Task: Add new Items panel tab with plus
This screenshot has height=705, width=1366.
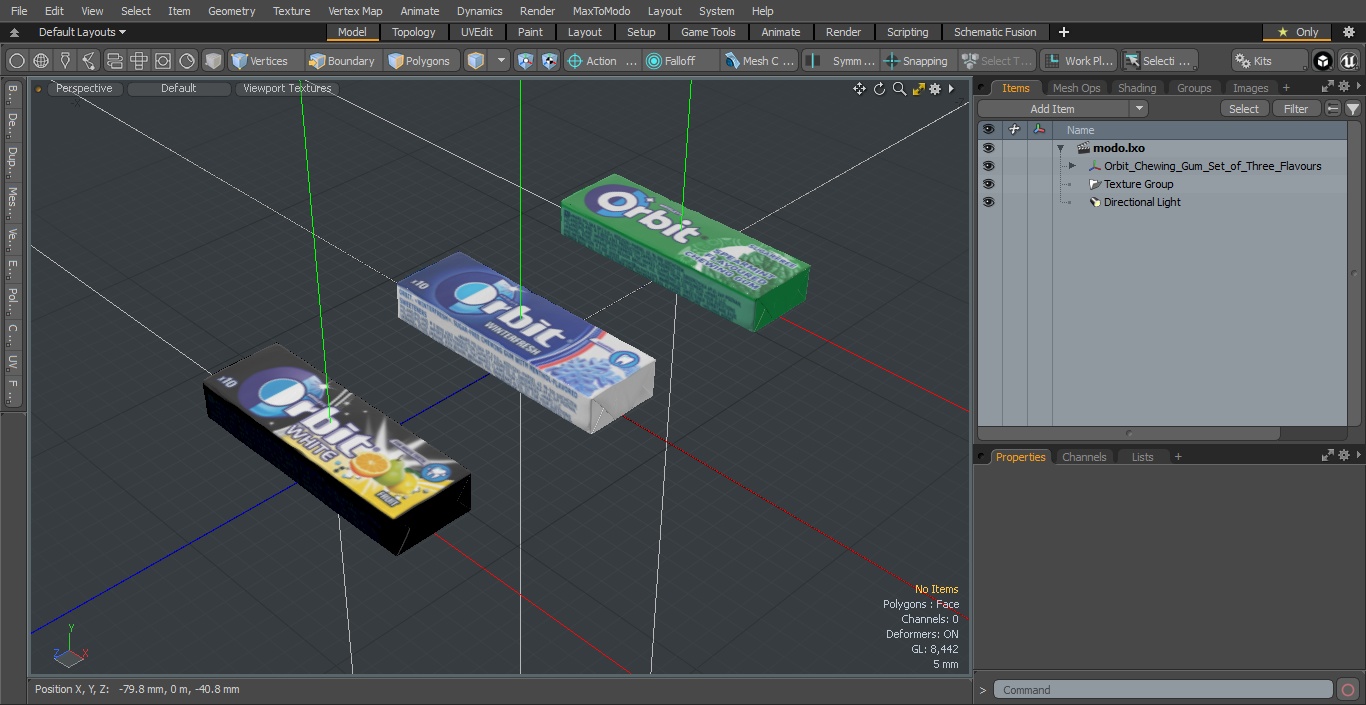Action: click(1286, 88)
